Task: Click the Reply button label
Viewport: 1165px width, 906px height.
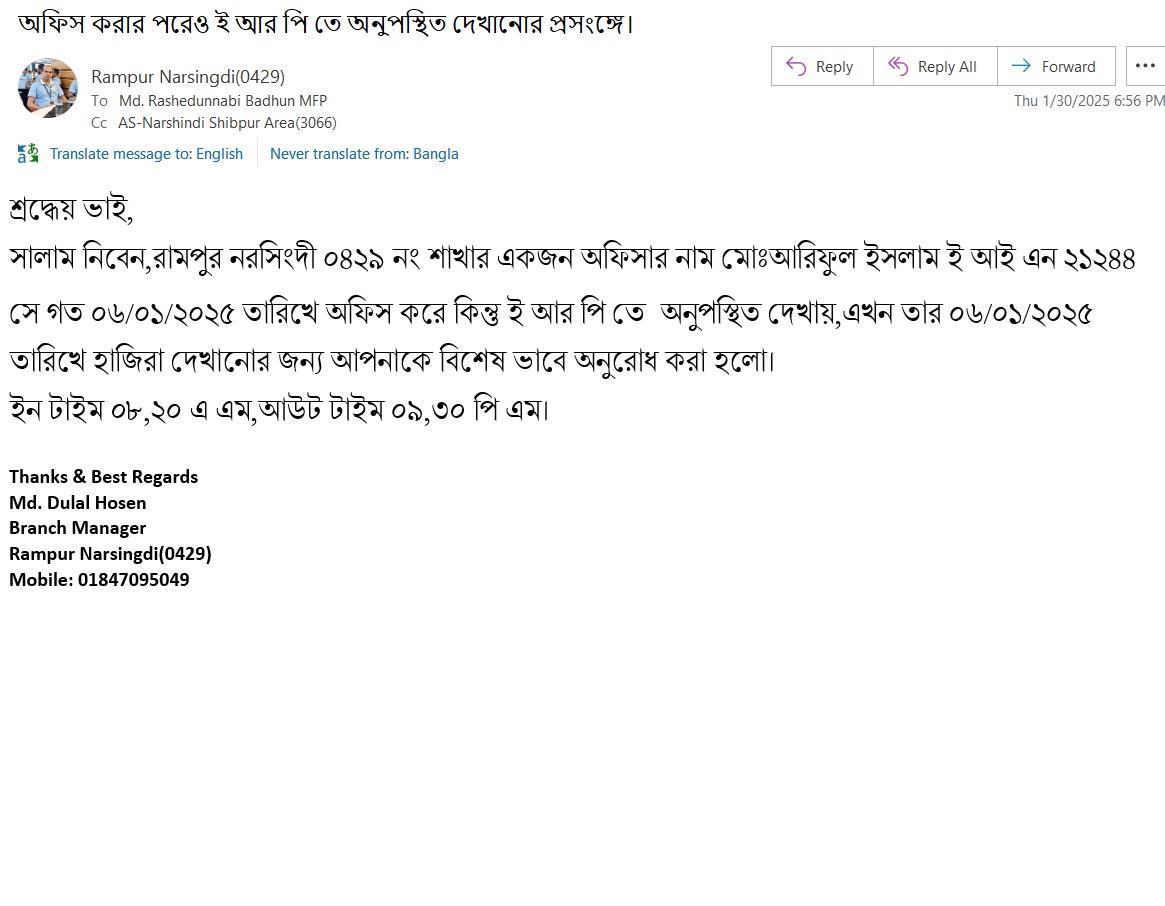Action: (834, 67)
